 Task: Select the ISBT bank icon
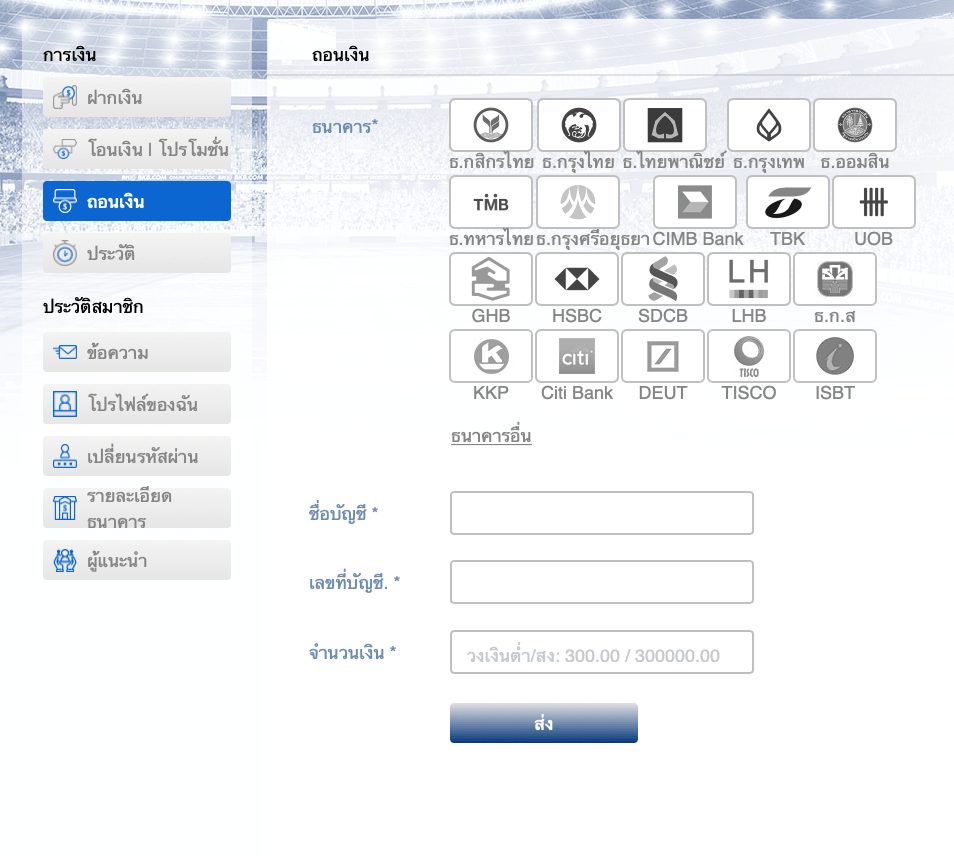[835, 356]
